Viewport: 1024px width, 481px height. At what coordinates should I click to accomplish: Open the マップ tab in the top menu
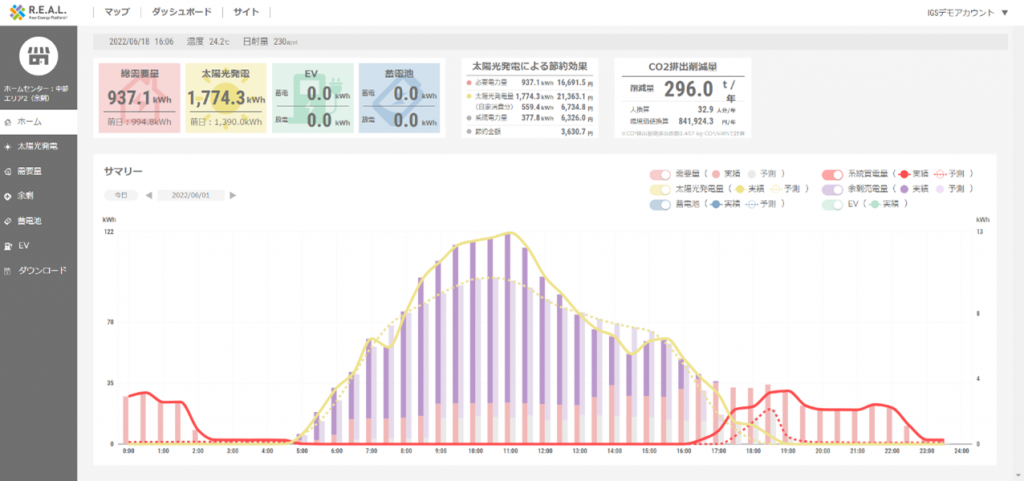click(x=116, y=13)
